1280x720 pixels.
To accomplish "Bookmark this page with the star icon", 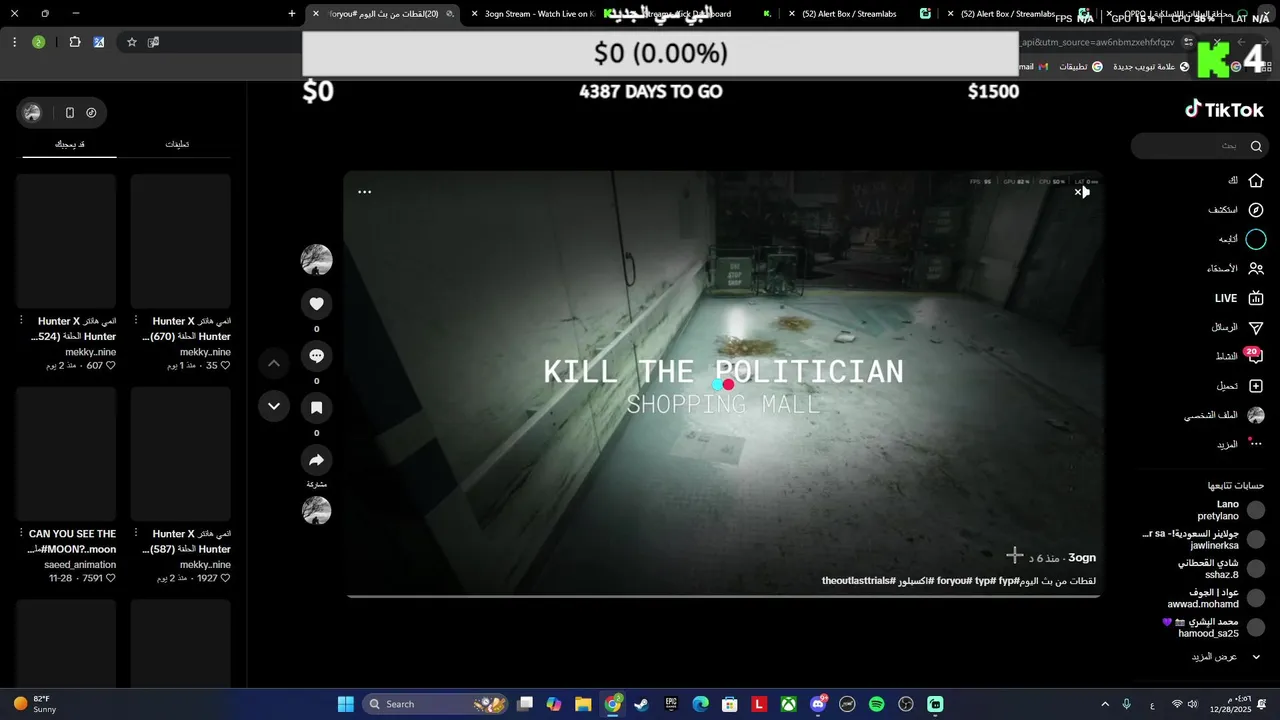I will (x=131, y=42).
